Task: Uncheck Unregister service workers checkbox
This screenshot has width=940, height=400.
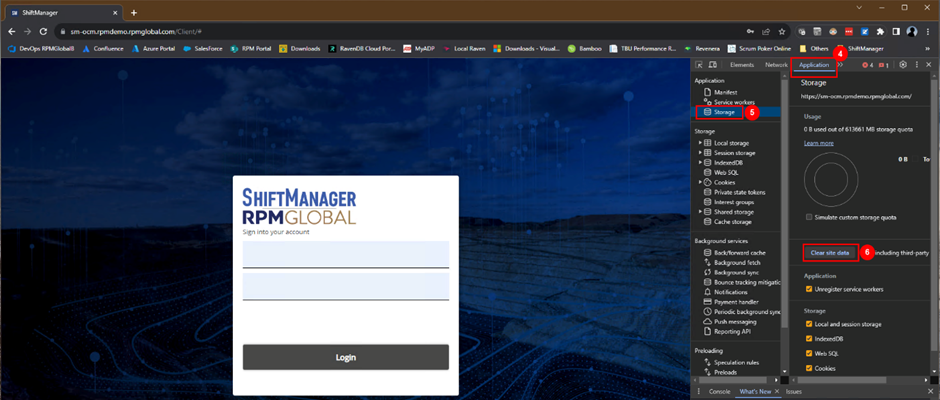Action: [x=809, y=289]
